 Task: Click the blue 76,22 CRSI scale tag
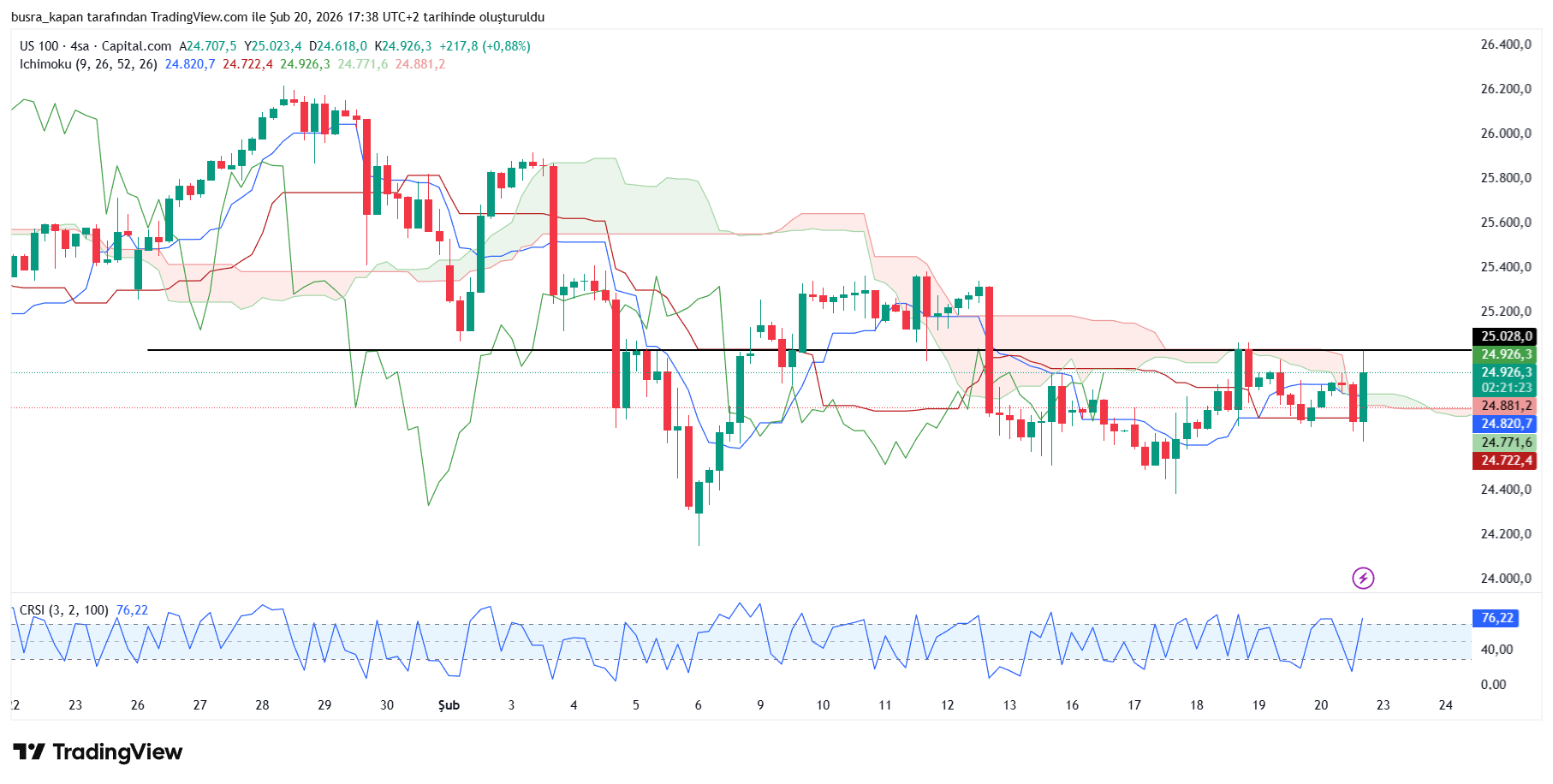click(1496, 618)
